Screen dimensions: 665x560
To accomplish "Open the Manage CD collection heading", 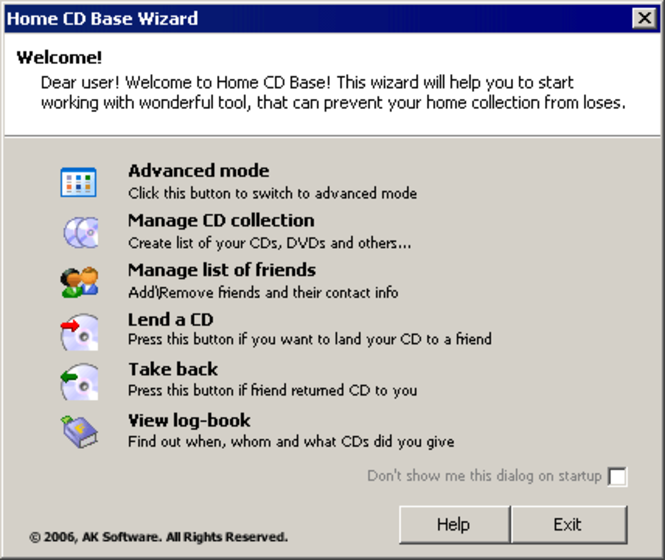I will pos(221,221).
